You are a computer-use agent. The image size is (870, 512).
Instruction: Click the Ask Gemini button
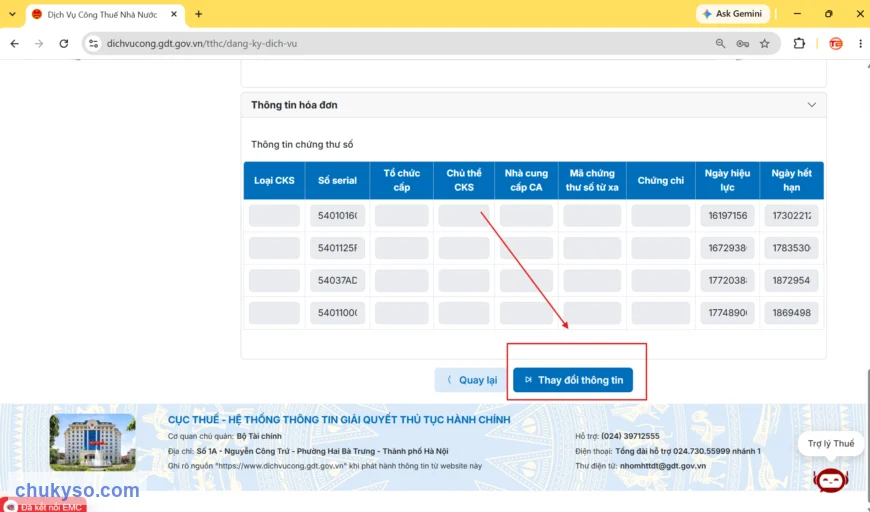point(732,14)
